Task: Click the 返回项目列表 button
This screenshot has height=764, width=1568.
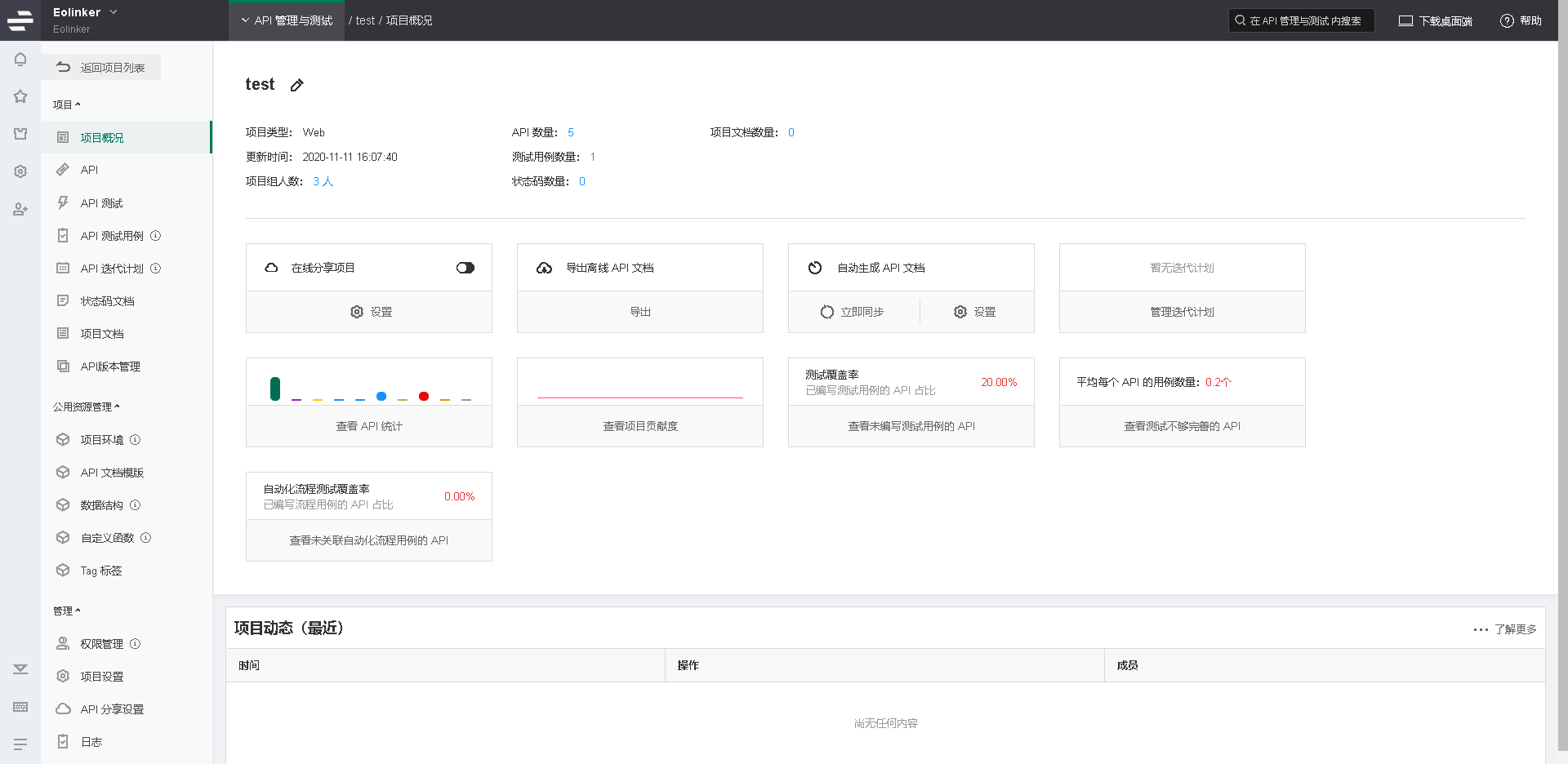Action: click(101, 68)
